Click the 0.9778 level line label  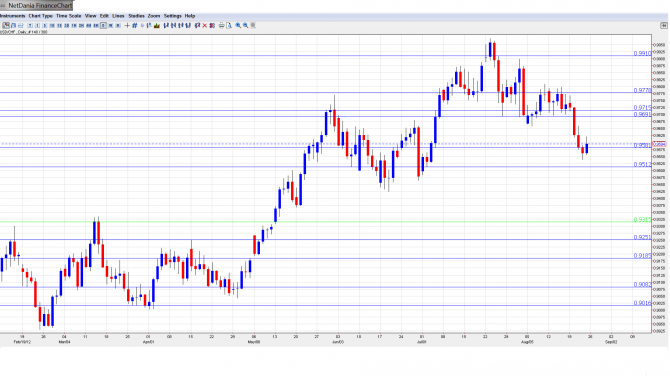642,90
